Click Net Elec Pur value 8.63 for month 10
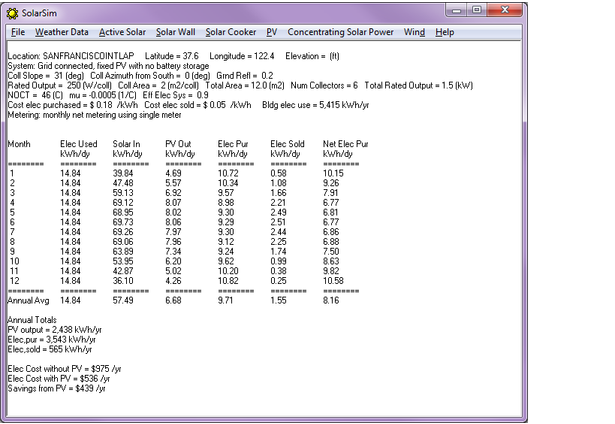Screen dimensions: 615x424 click(x=331, y=262)
